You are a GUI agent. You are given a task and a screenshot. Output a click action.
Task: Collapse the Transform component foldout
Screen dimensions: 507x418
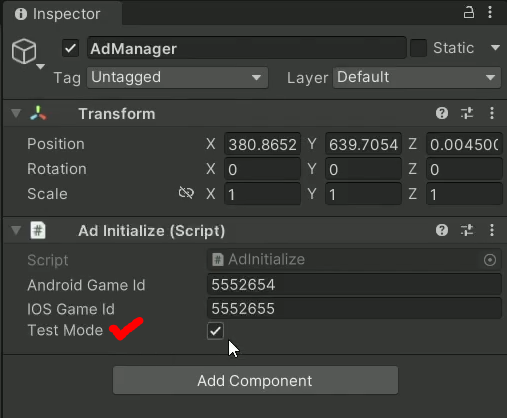coord(16,113)
